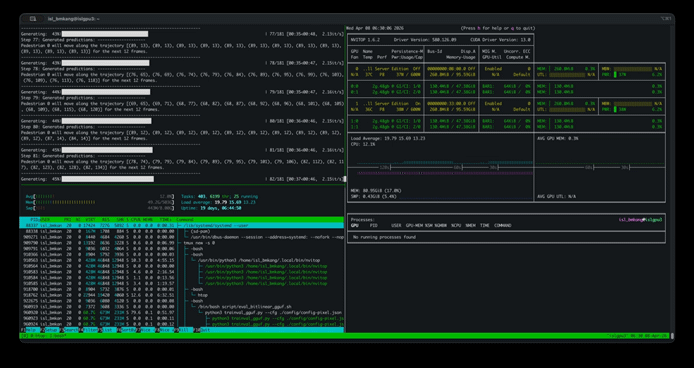Select process row with PID 918762
Viewport: 694px width, 368px height.
click(181, 294)
